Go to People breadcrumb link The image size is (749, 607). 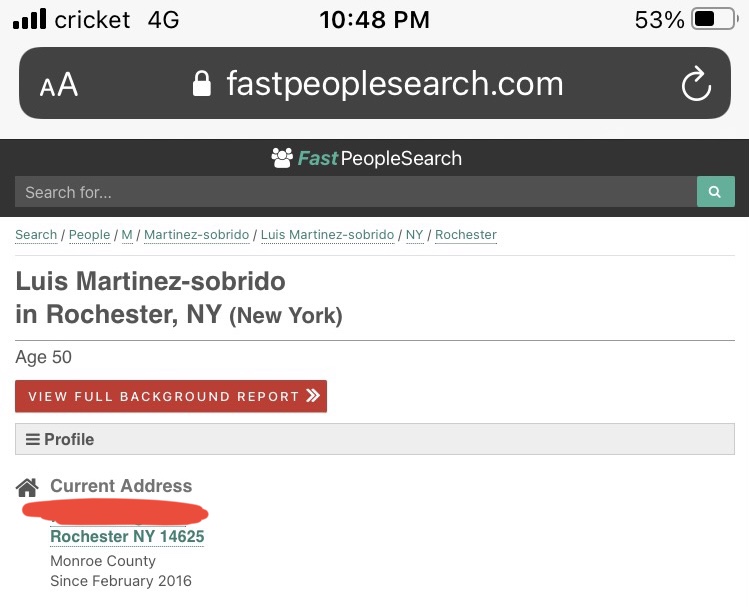tap(89, 235)
